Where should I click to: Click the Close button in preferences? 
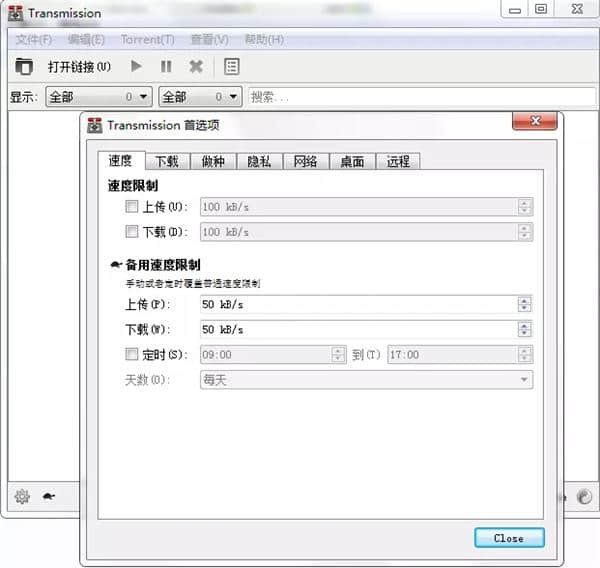[x=509, y=538]
